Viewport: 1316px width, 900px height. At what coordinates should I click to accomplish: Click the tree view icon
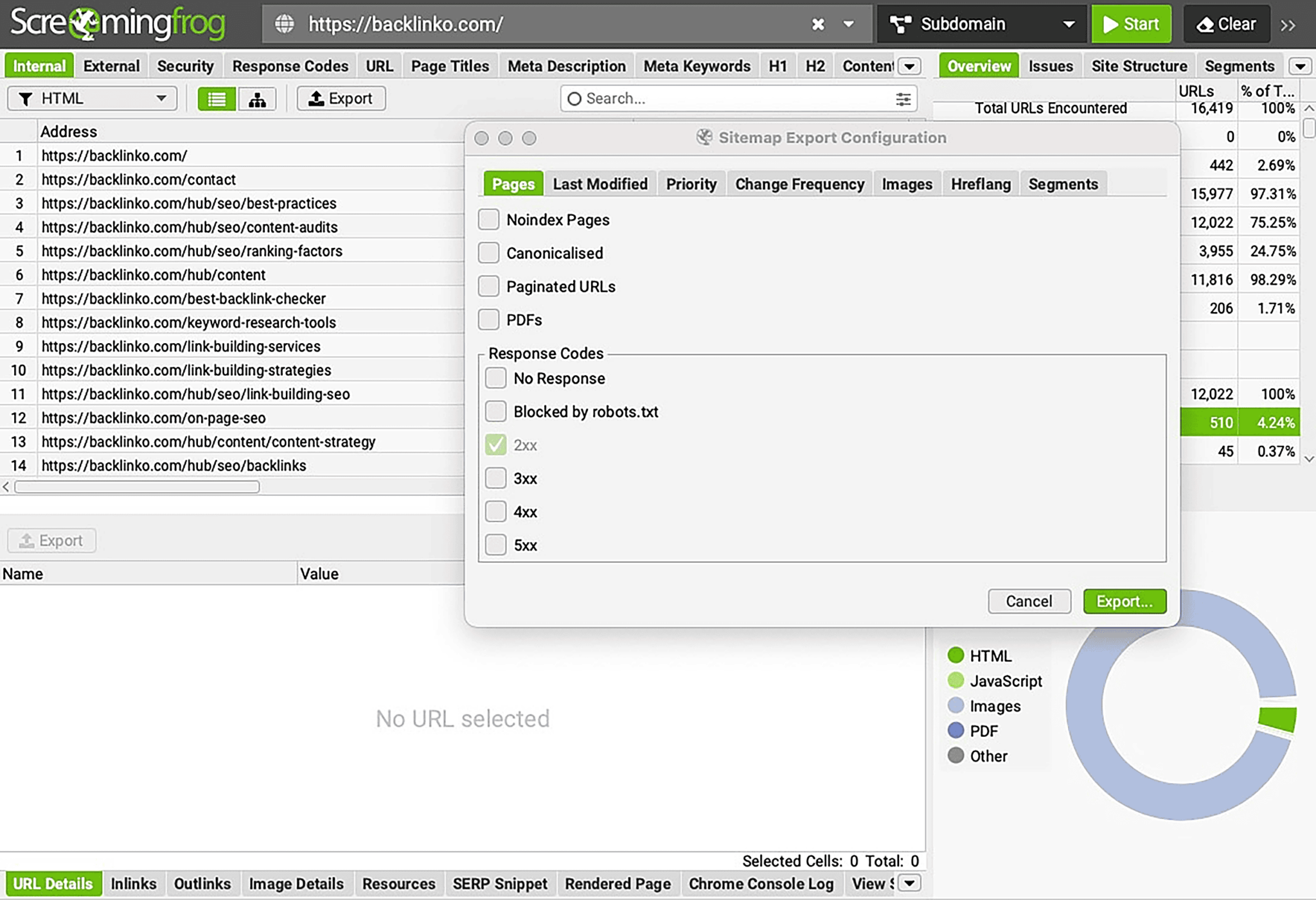pos(258,98)
